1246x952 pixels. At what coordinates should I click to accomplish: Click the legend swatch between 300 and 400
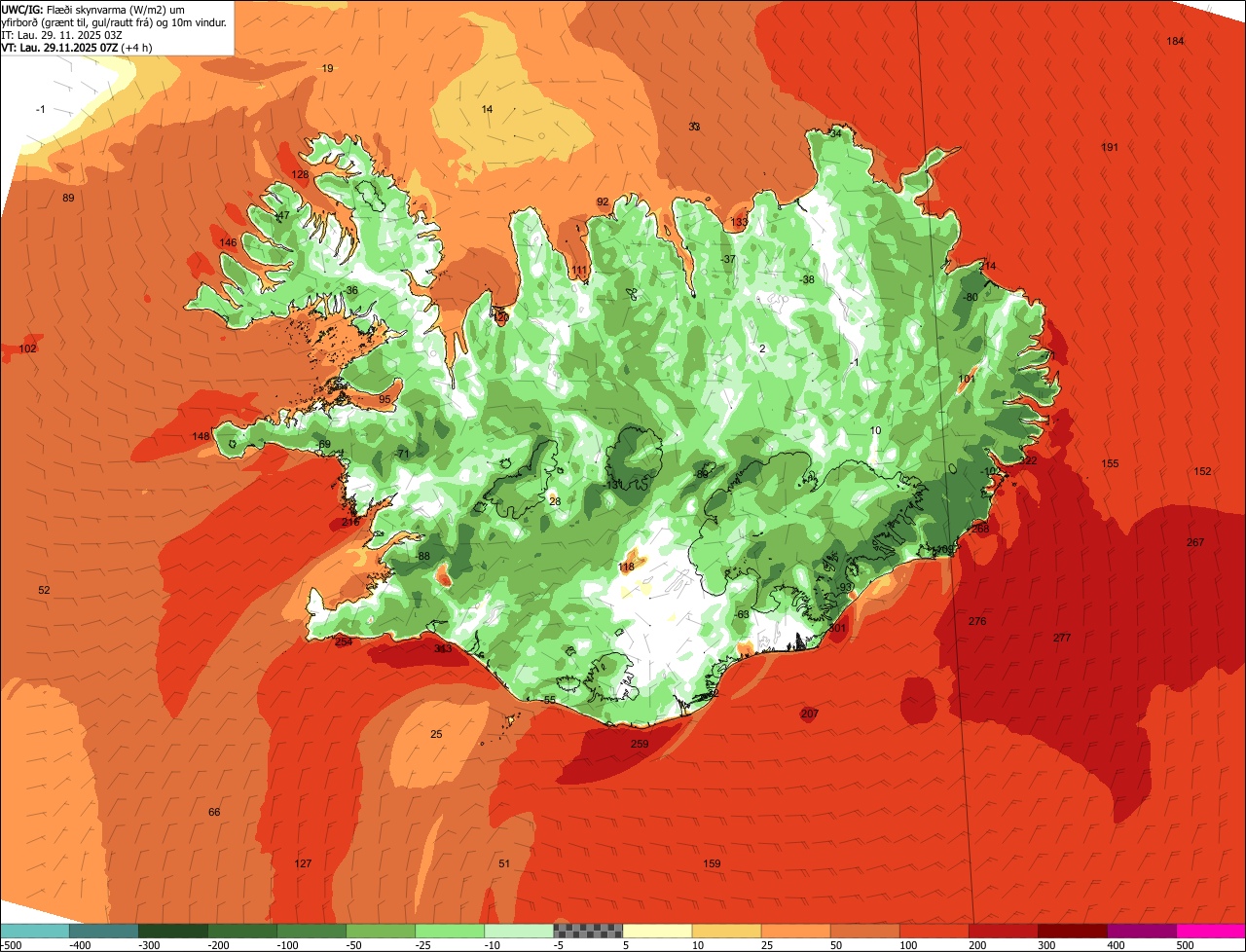click(1071, 931)
